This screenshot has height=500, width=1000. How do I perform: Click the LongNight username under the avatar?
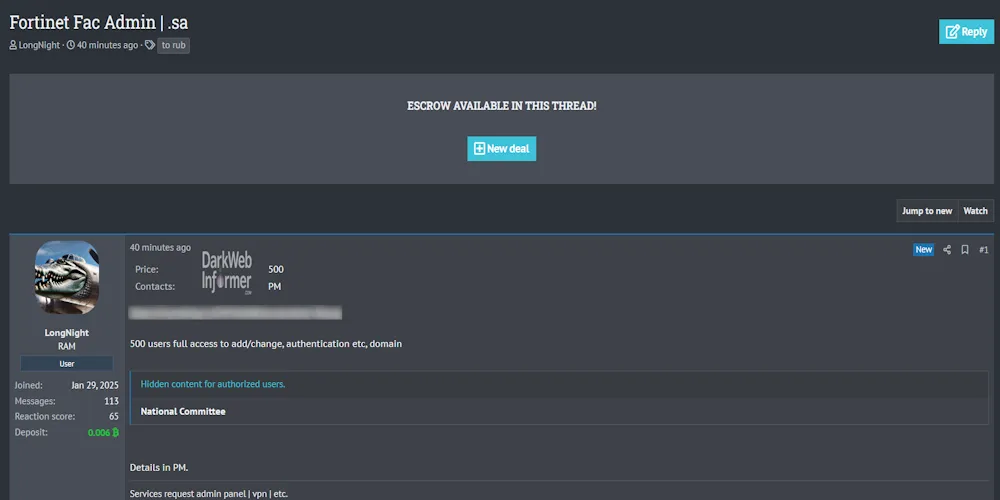(67, 333)
